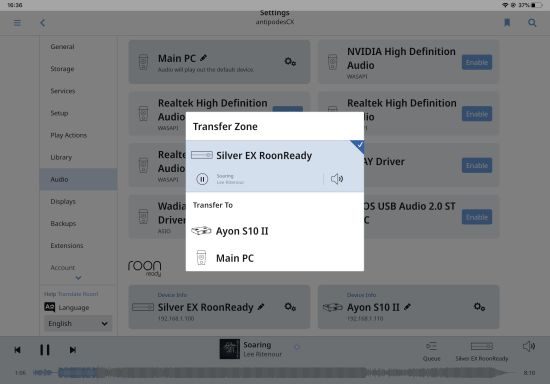Skip to next track
Viewport: 550px width, 384px height.
coord(73,350)
